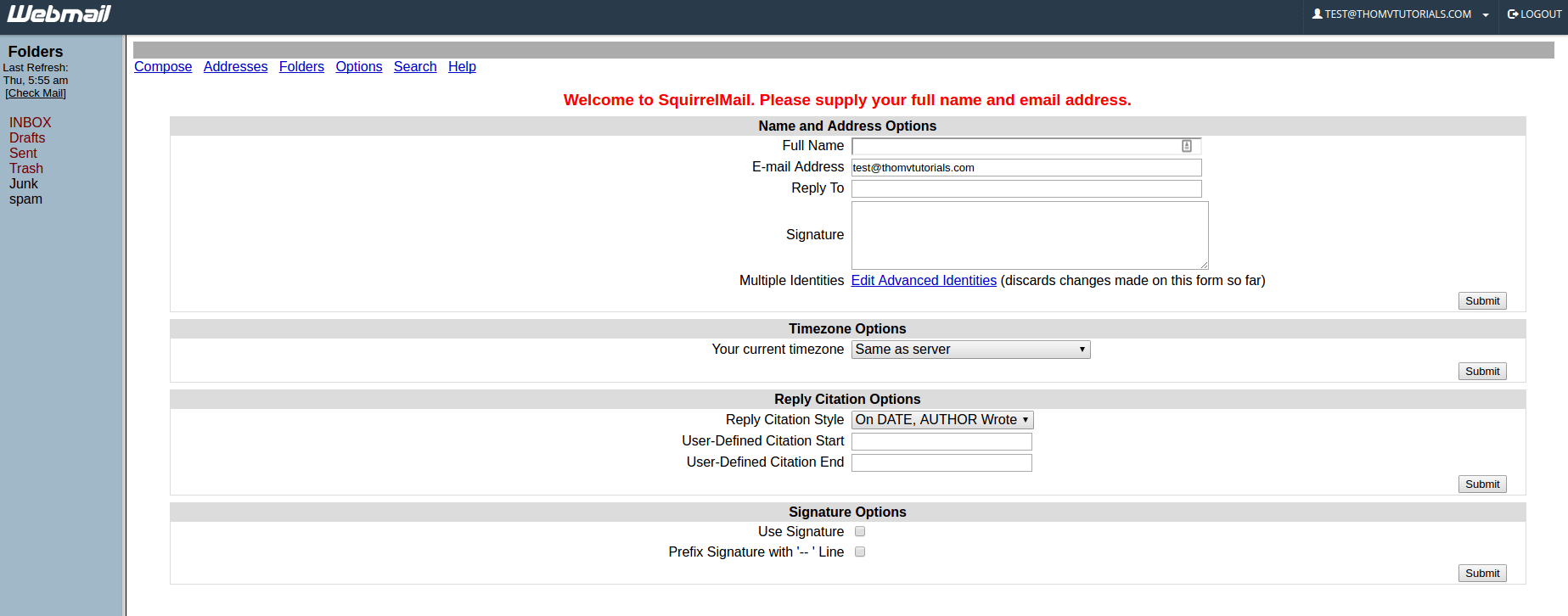Open the spam folder

[x=25, y=199]
